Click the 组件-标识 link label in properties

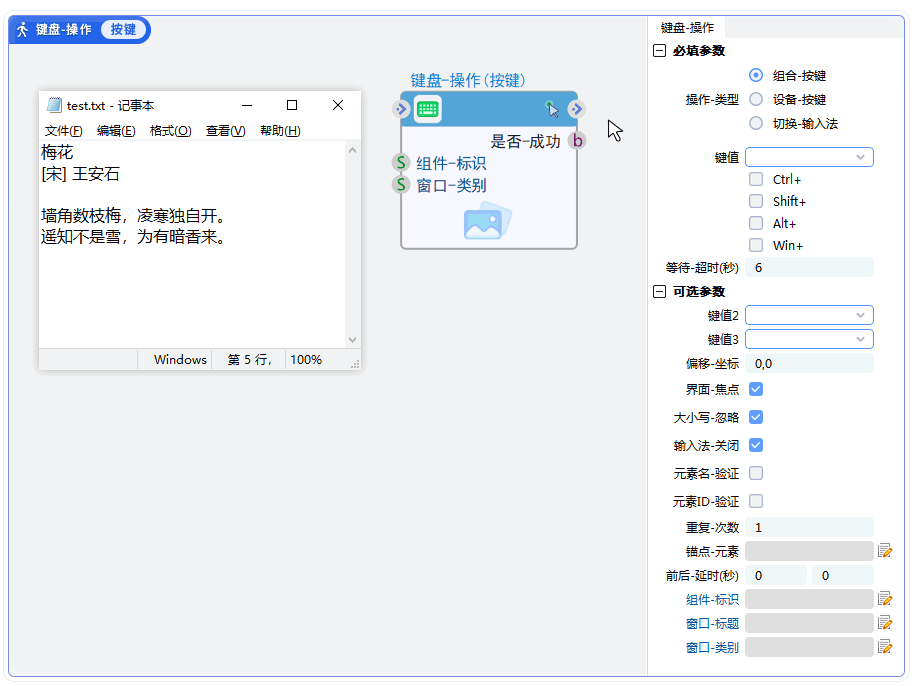(x=712, y=599)
